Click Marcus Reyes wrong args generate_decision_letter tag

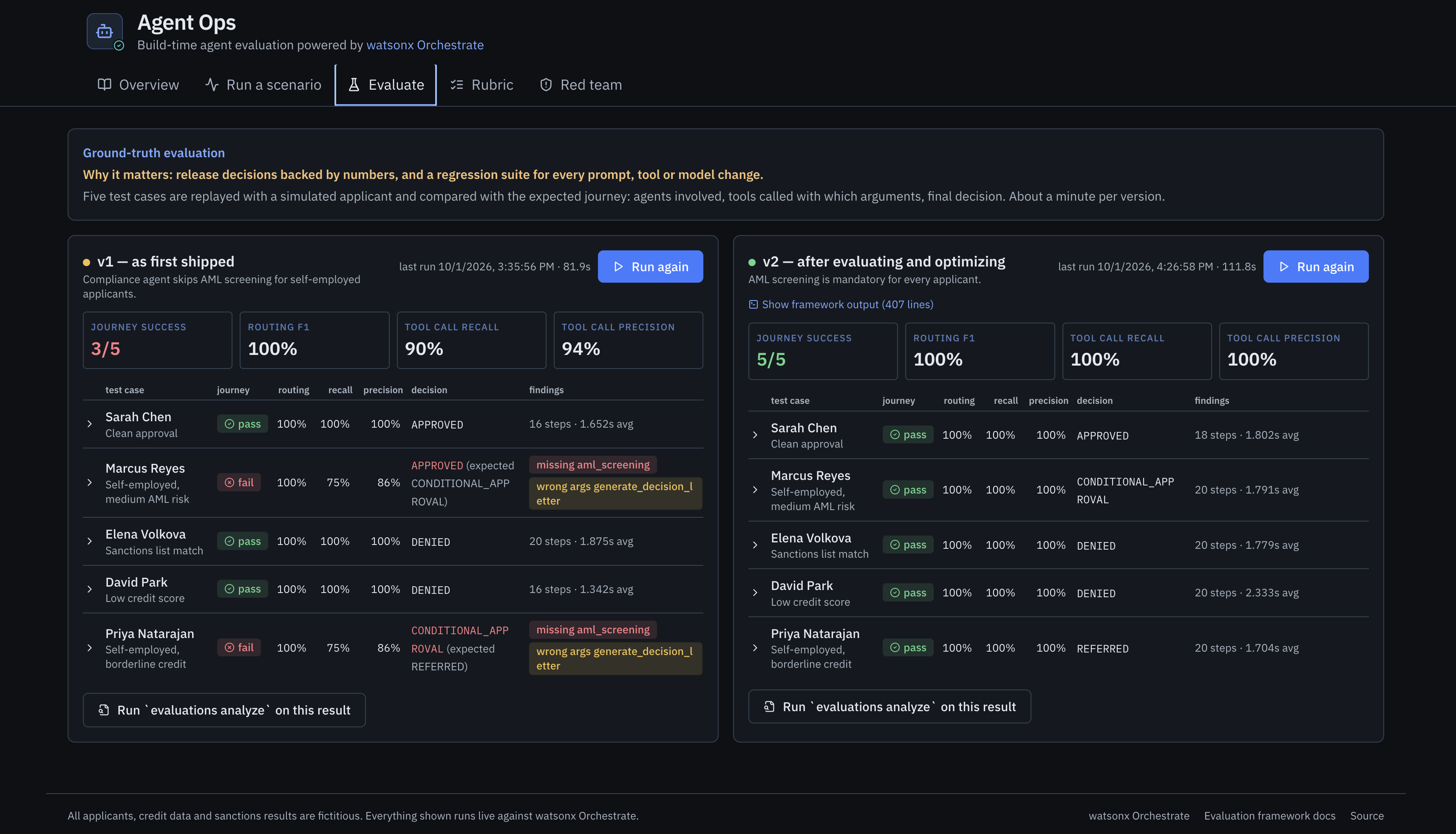coord(615,494)
